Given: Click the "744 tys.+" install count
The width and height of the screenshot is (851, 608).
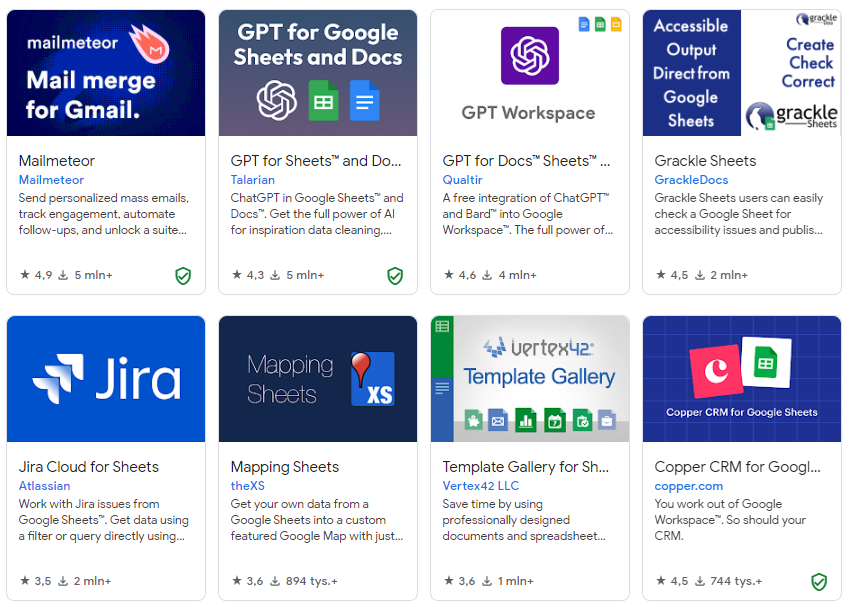Looking at the screenshot, I should 736,581.
